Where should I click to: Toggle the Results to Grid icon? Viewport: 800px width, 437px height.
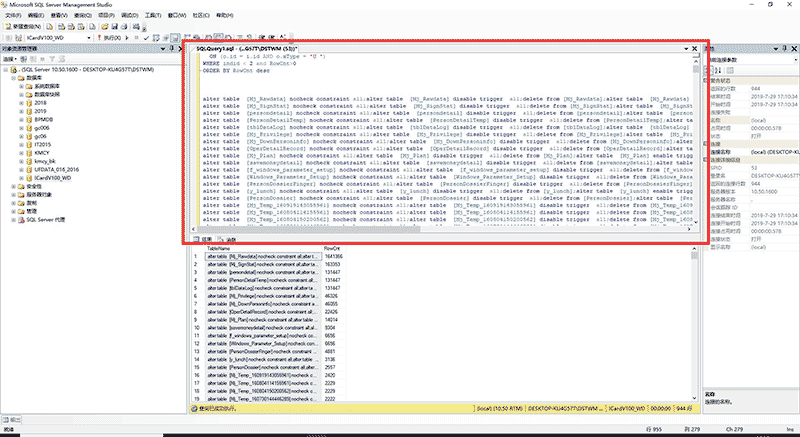coord(218,38)
